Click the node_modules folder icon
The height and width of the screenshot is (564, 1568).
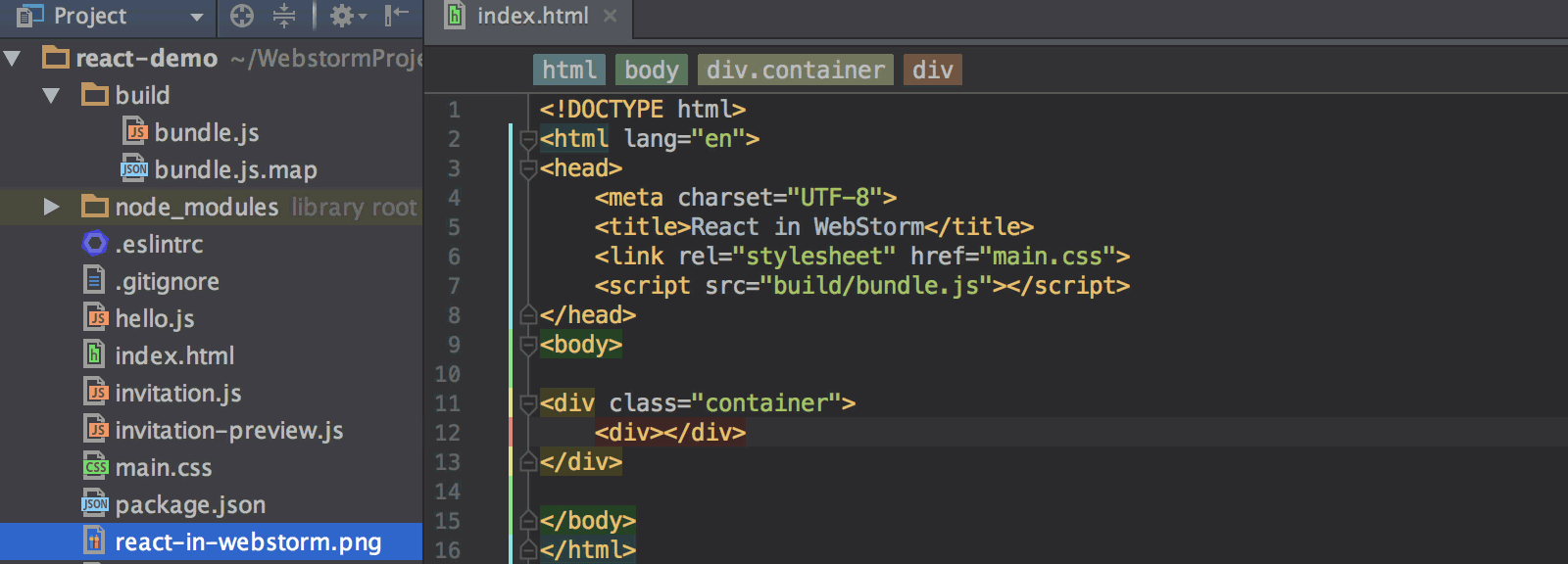pos(95,206)
